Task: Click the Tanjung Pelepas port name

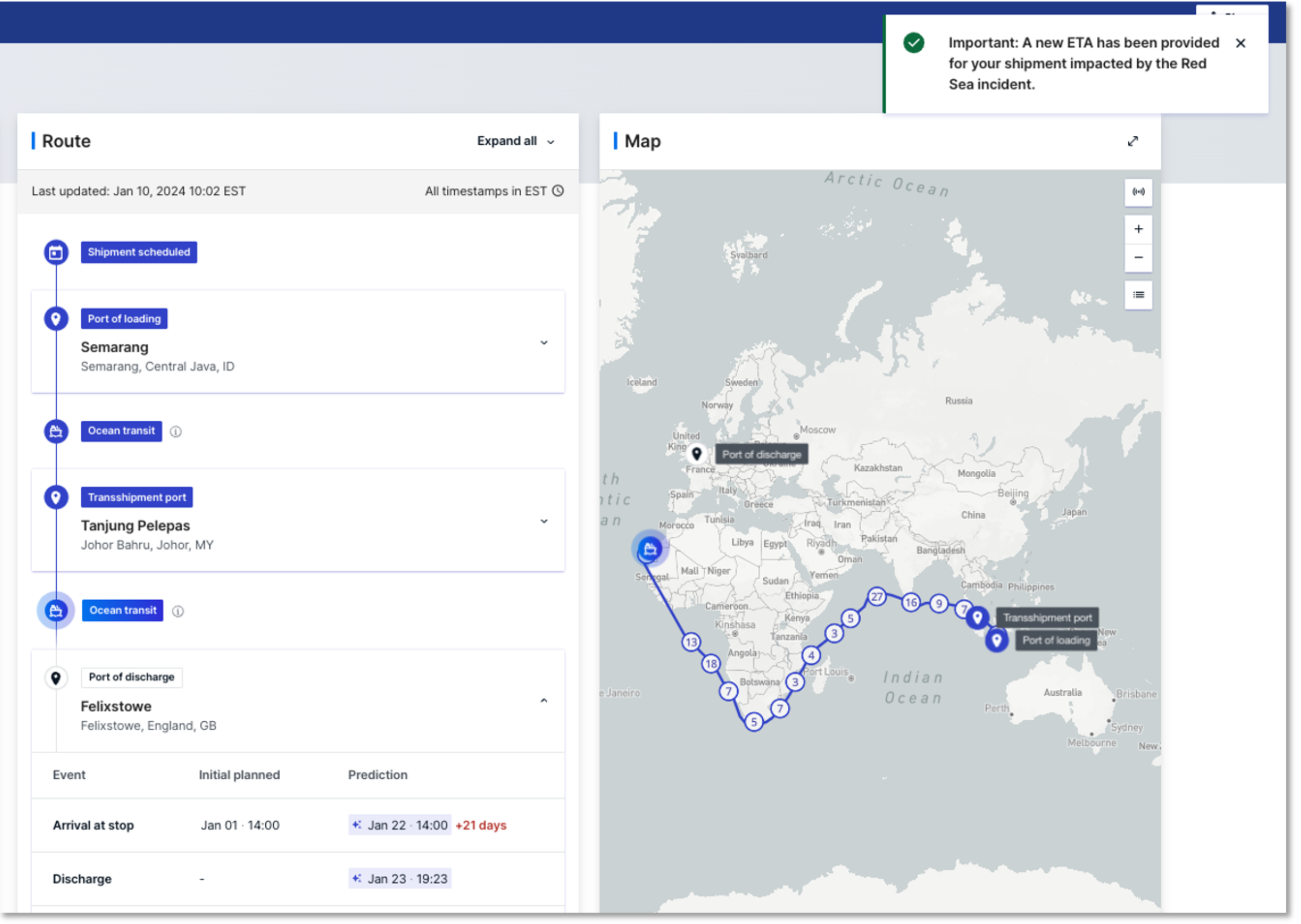Action: (135, 526)
